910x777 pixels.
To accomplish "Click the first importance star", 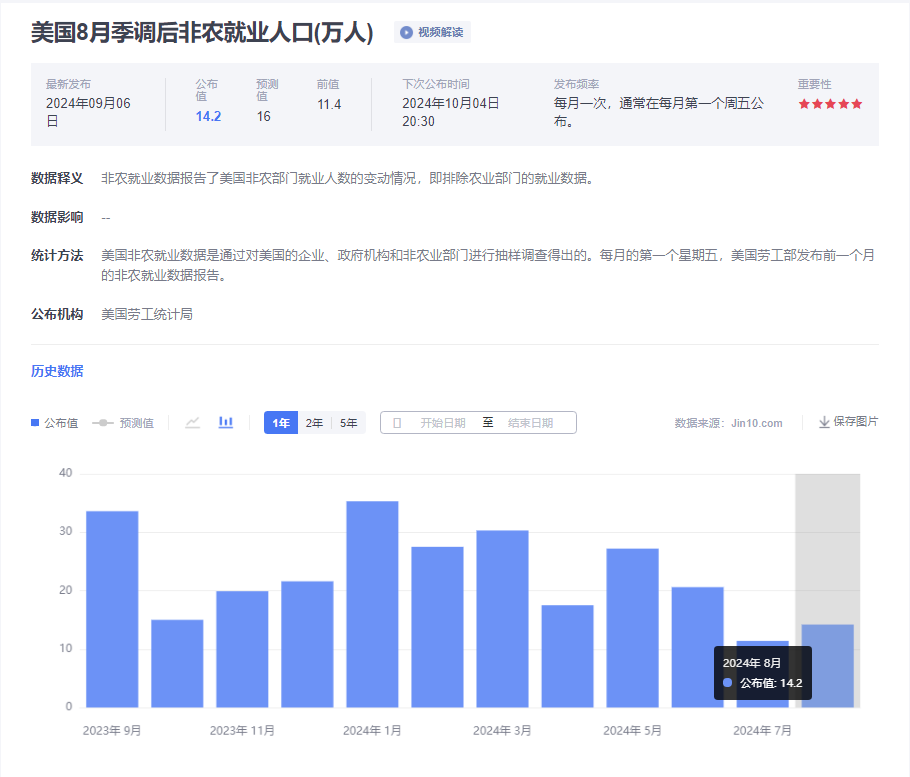I will 804,104.
